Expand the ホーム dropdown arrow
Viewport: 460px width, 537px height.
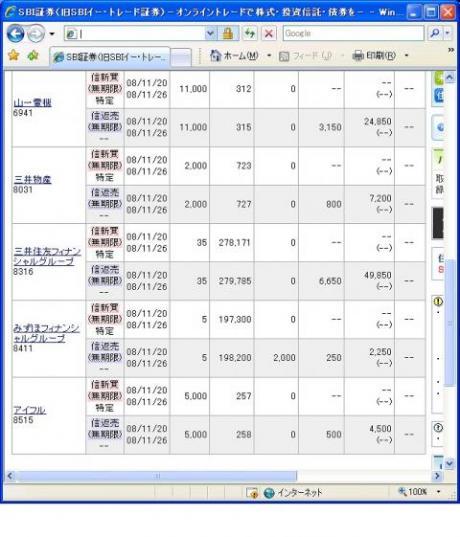(x=269, y=55)
